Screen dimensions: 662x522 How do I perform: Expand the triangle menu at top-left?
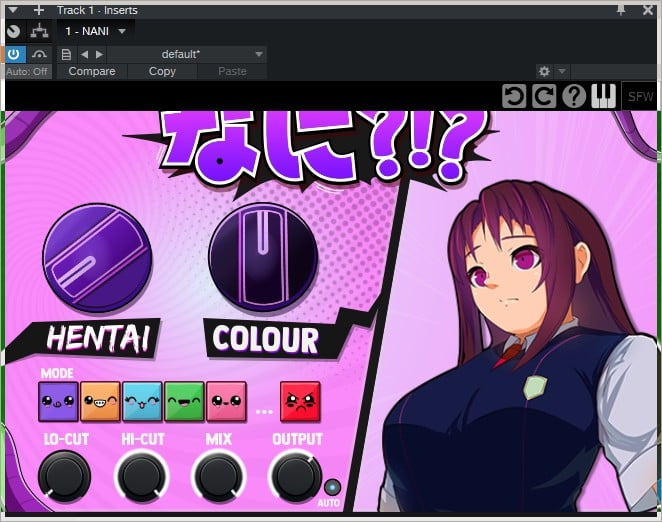click(x=13, y=10)
